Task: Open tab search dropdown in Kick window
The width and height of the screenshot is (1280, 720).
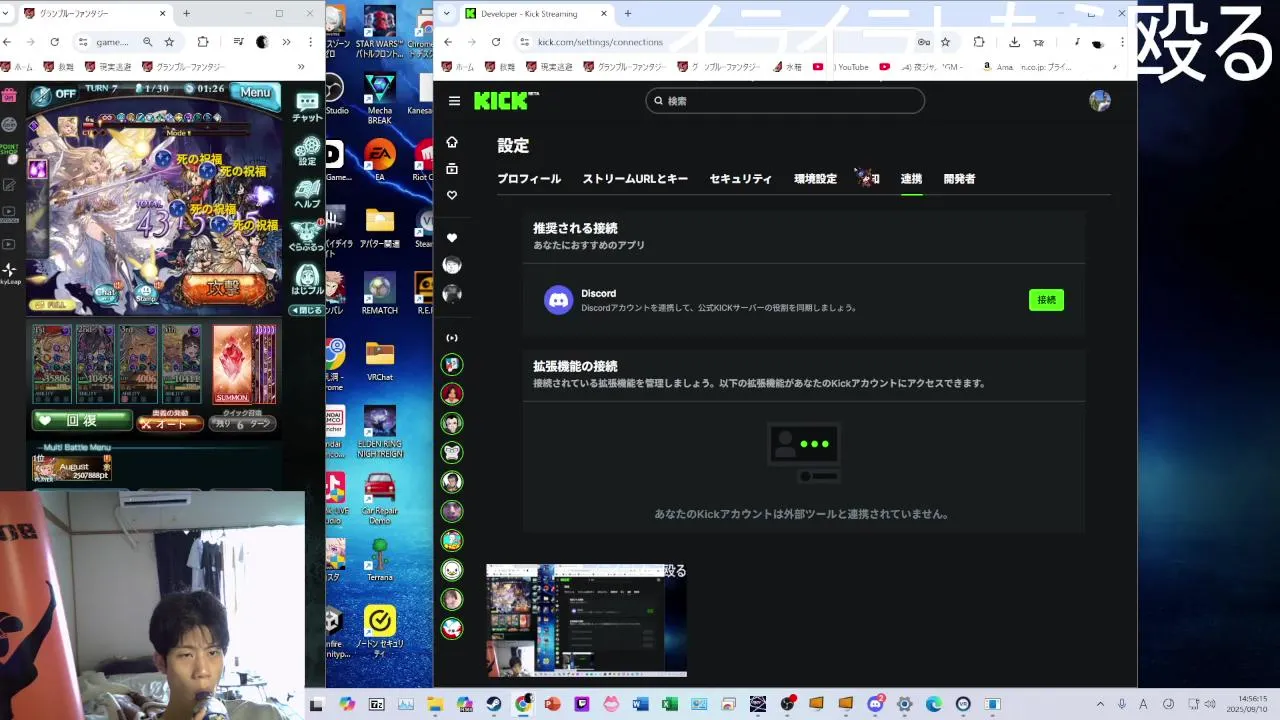Action: (x=447, y=14)
